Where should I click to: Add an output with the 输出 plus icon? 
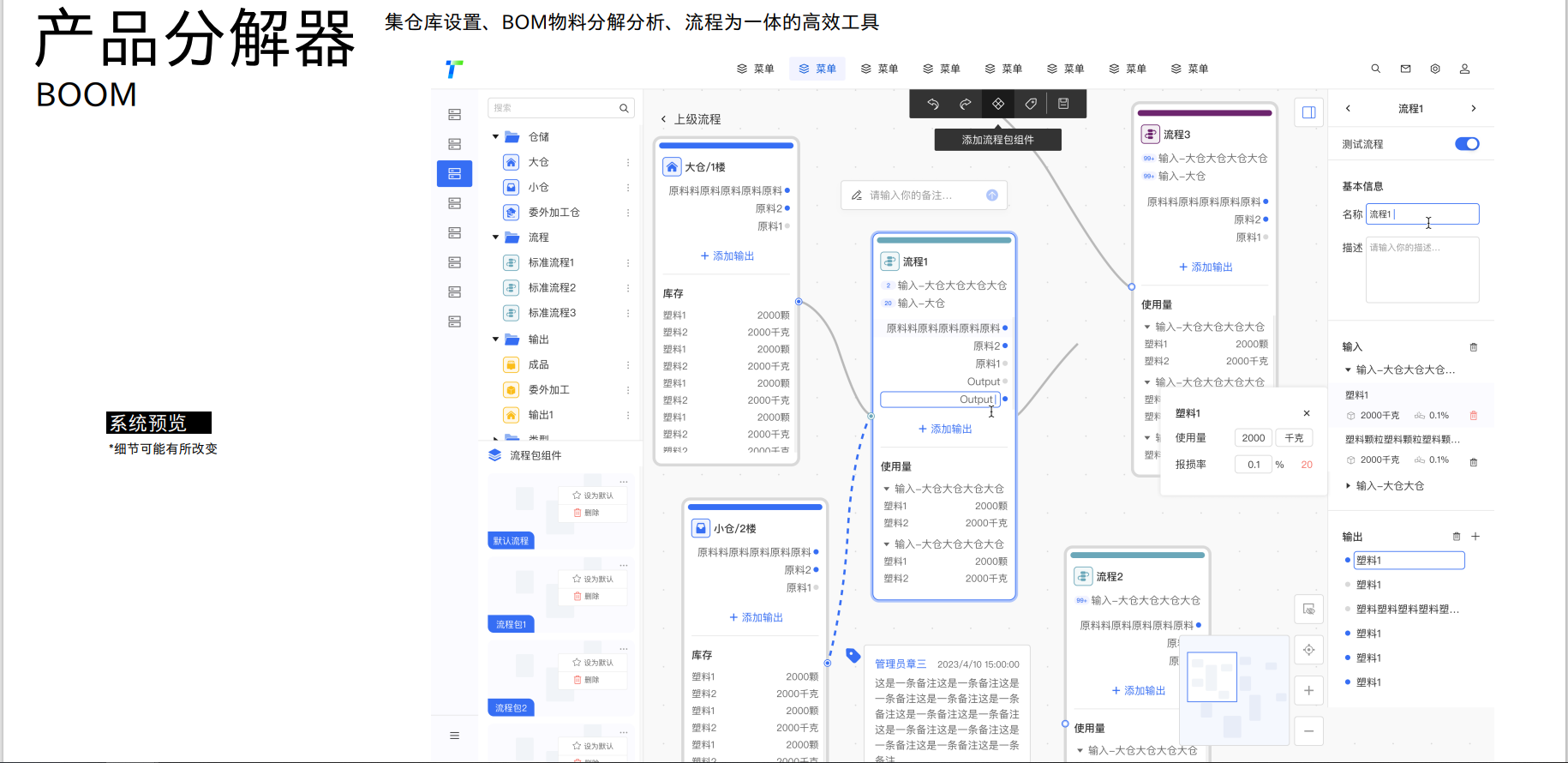point(1475,537)
